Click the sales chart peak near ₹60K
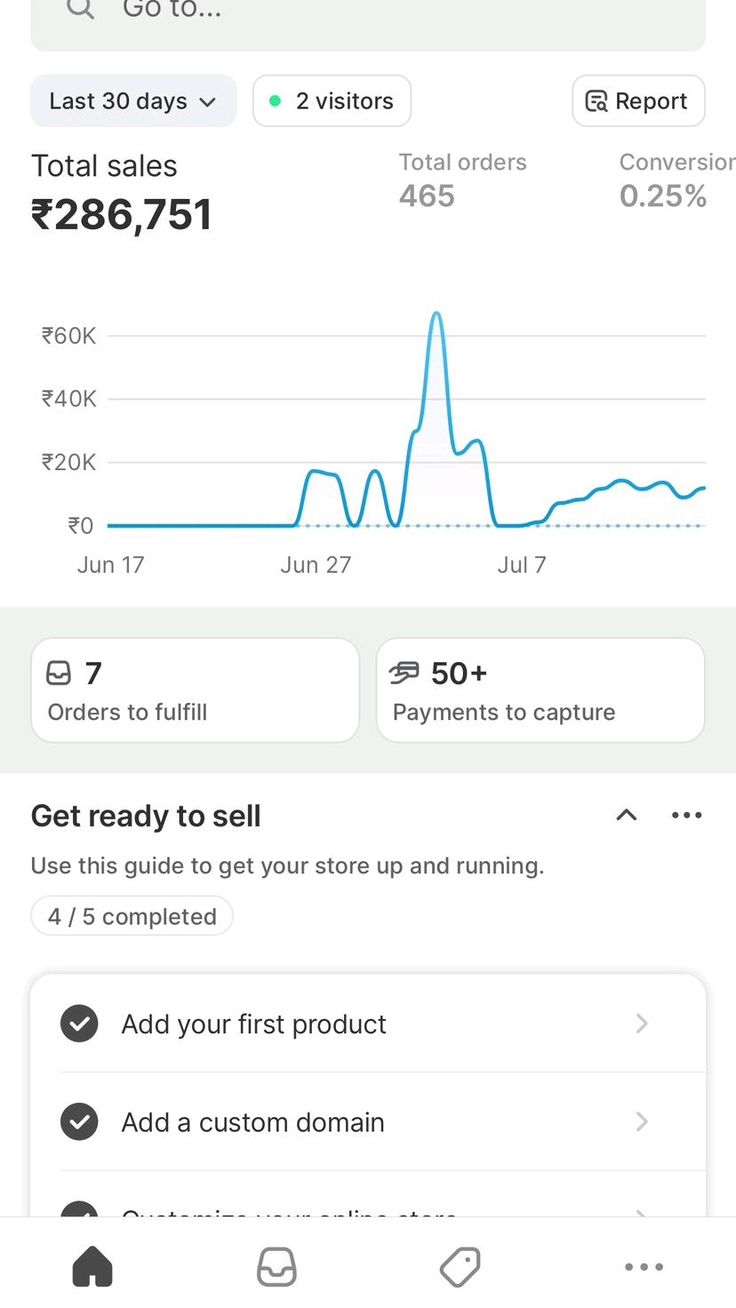Image resolution: width=736 pixels, height=1308 pixels. point(436,315)
